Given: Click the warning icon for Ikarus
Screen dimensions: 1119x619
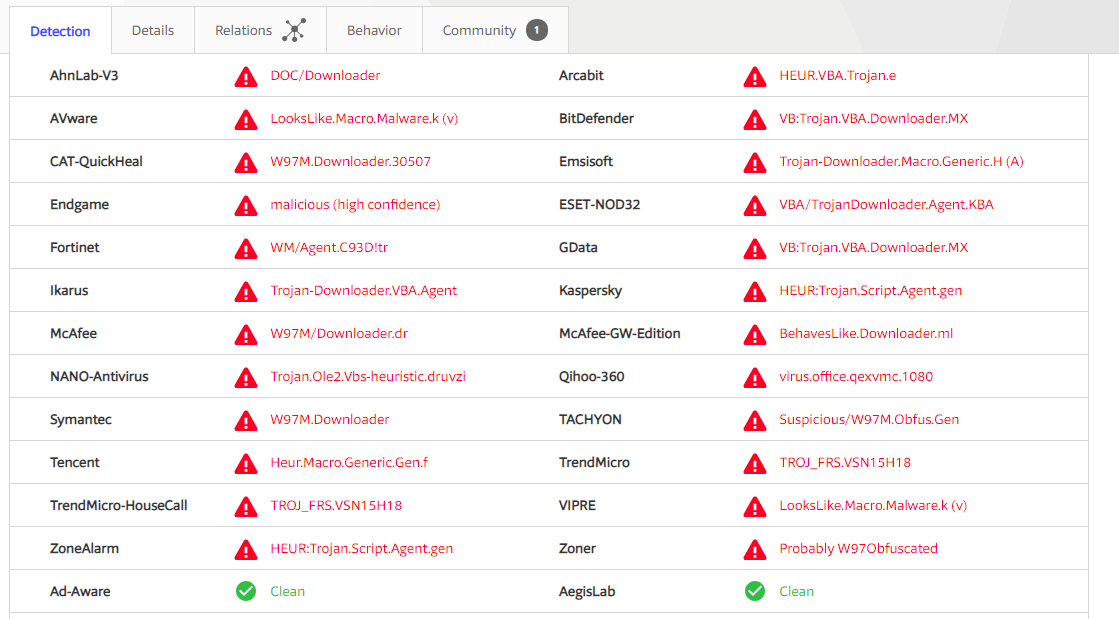Looking at the screenshot, I should [x=245, y=291].
